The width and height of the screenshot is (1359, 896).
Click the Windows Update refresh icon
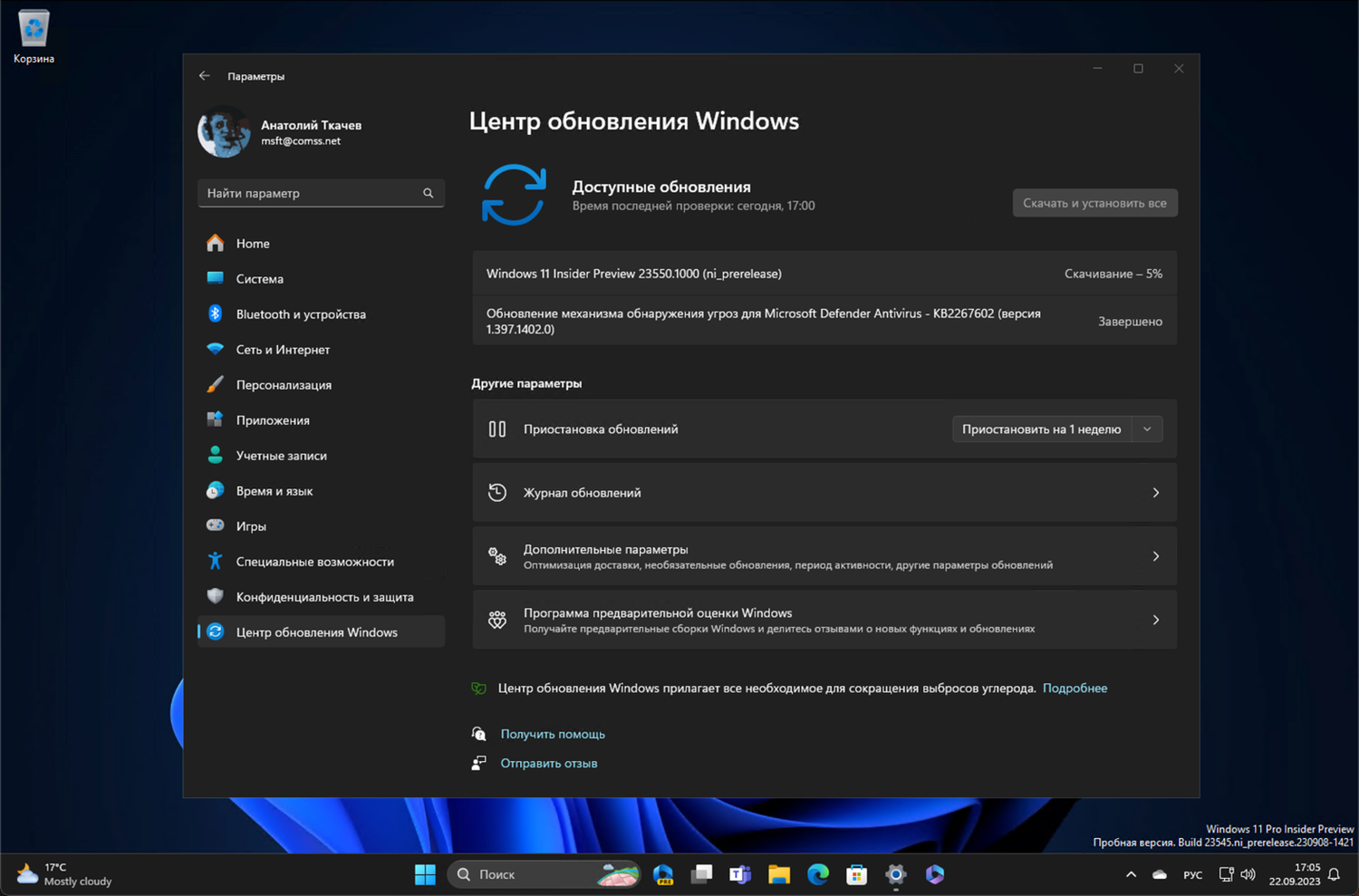[515, 194]
